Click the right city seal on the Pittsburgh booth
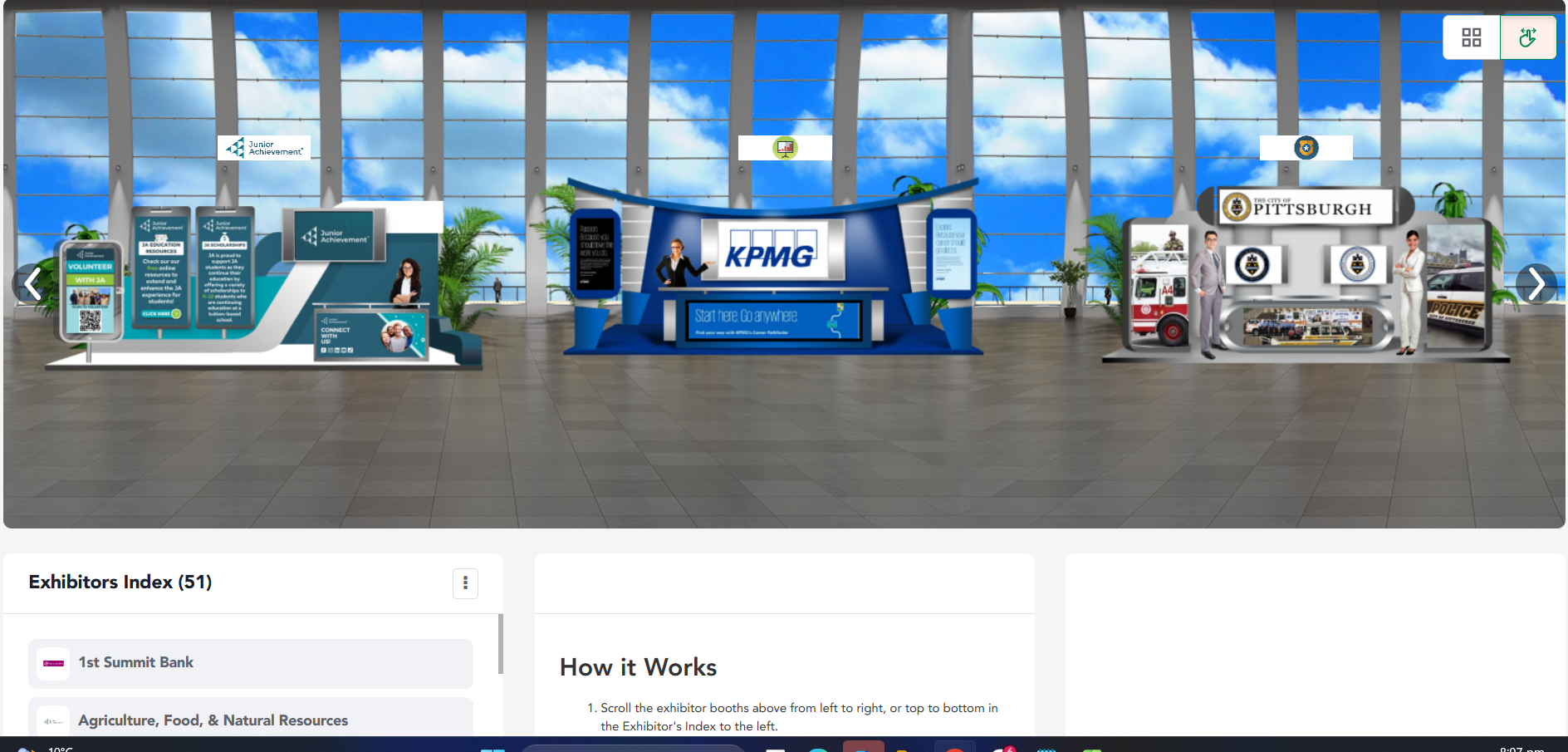This screenshot has width=1568, height=752. click(1357, 264)
